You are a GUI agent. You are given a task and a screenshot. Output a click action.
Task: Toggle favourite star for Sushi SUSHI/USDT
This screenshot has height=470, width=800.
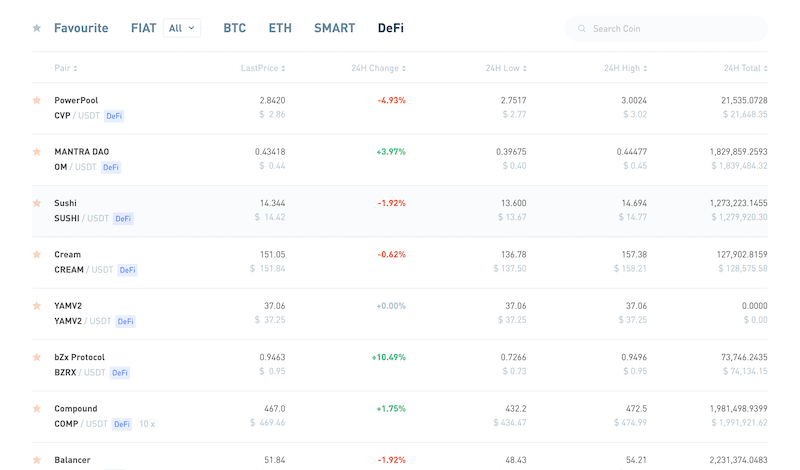point(37,203)
